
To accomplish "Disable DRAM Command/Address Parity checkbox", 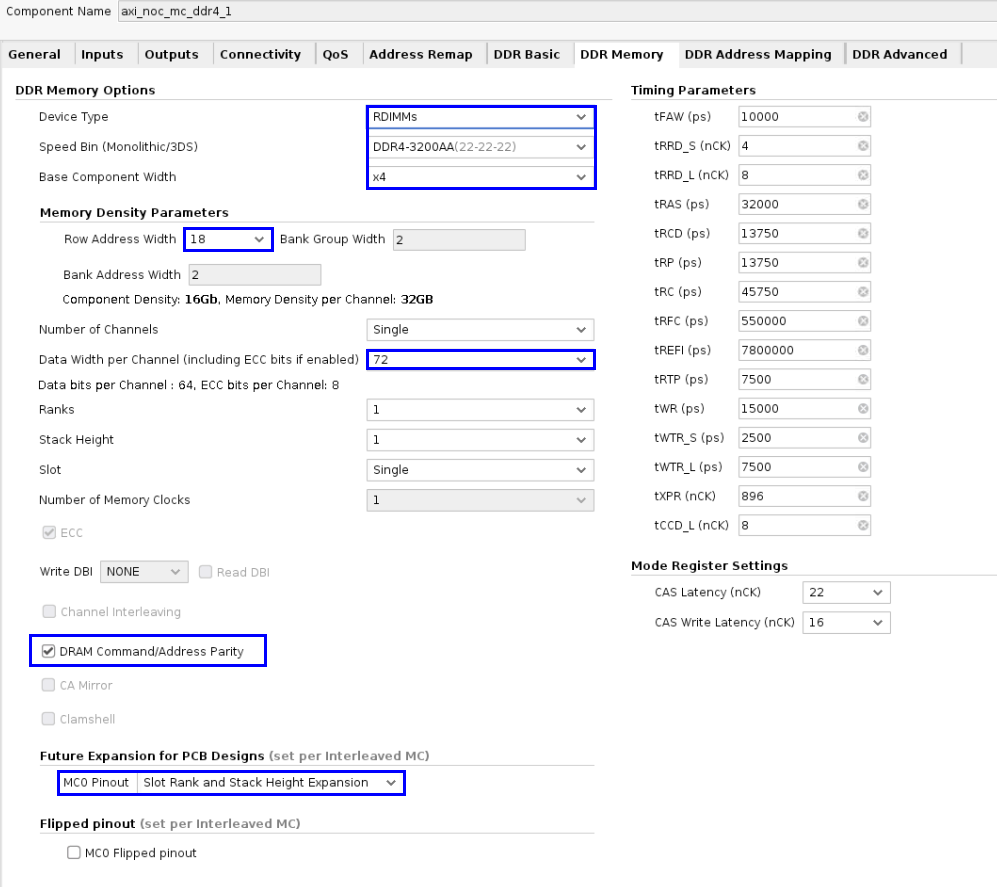I will 49,652.
